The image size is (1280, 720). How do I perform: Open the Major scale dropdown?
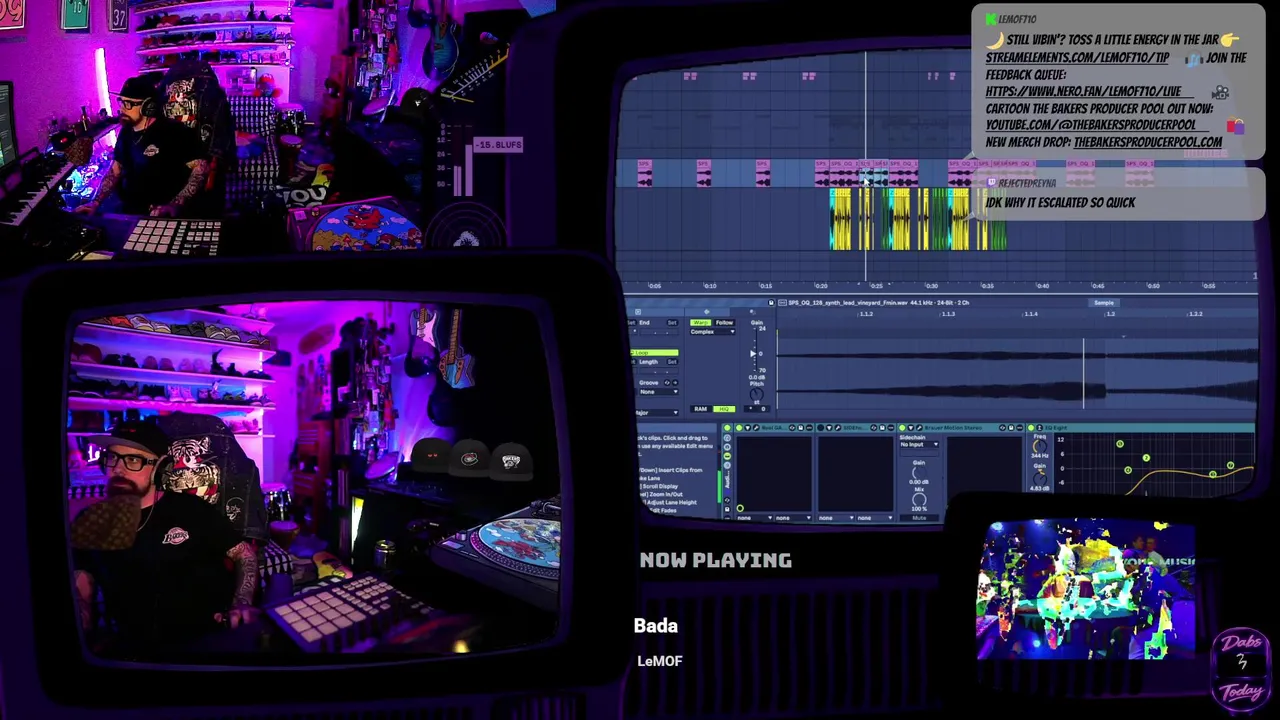click(x=656, y=412)
